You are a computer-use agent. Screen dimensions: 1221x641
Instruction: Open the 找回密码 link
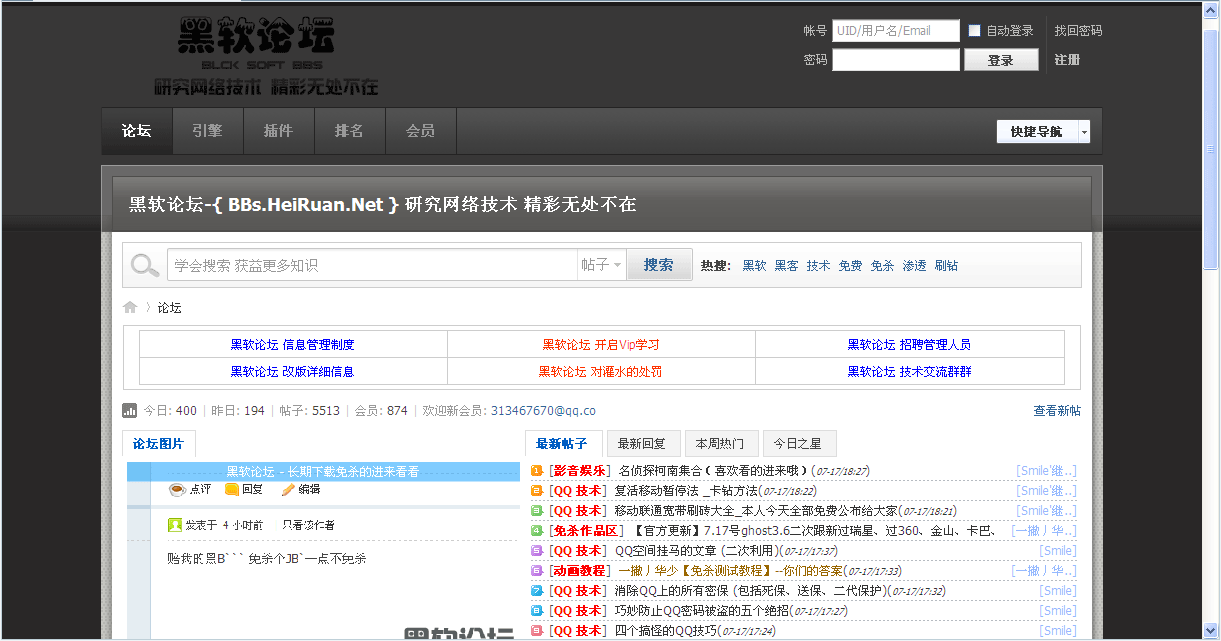click(x=1078, y=31)
